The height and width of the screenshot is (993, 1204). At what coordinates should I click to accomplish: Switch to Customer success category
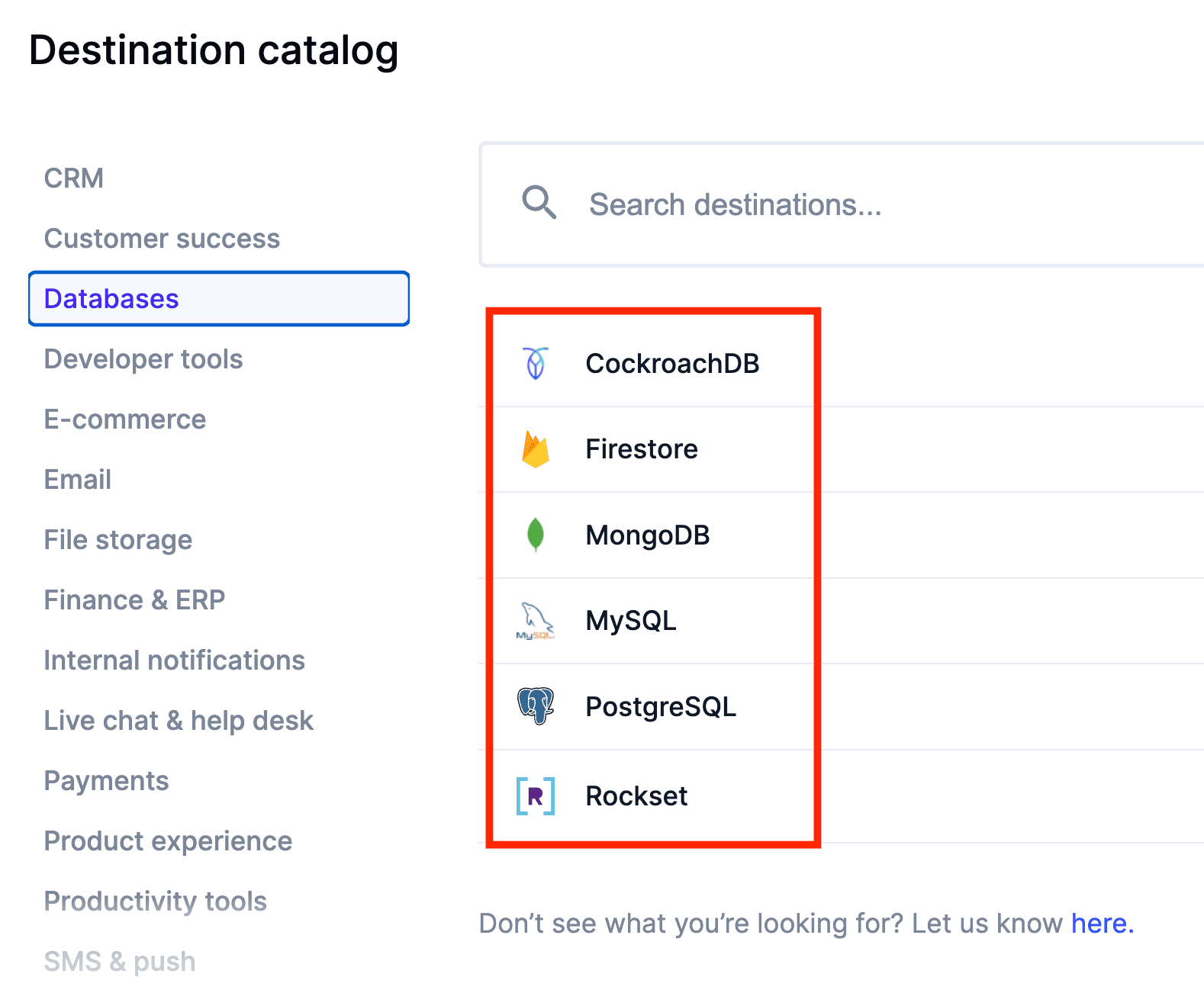point(162,239)
